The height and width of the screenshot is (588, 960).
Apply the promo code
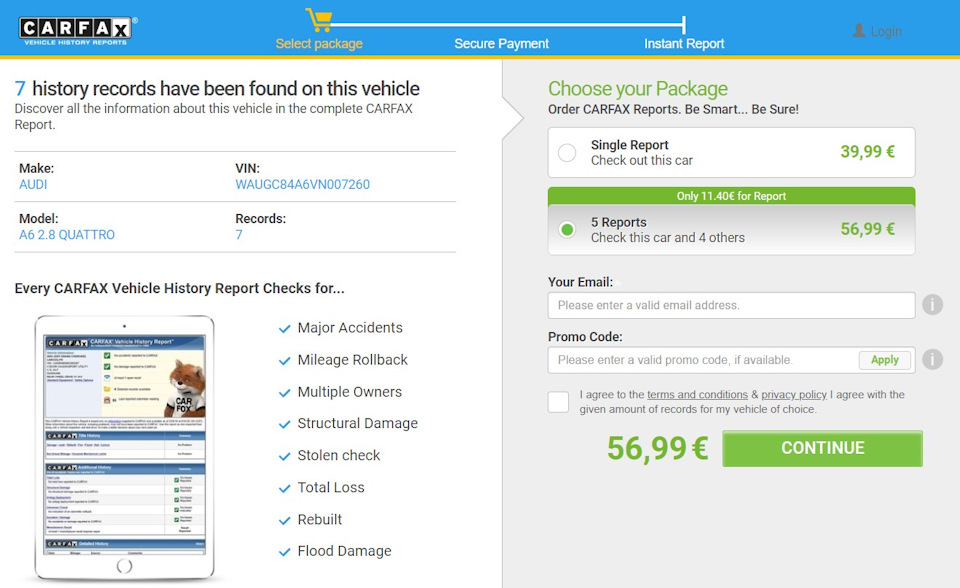pos(885,360)
